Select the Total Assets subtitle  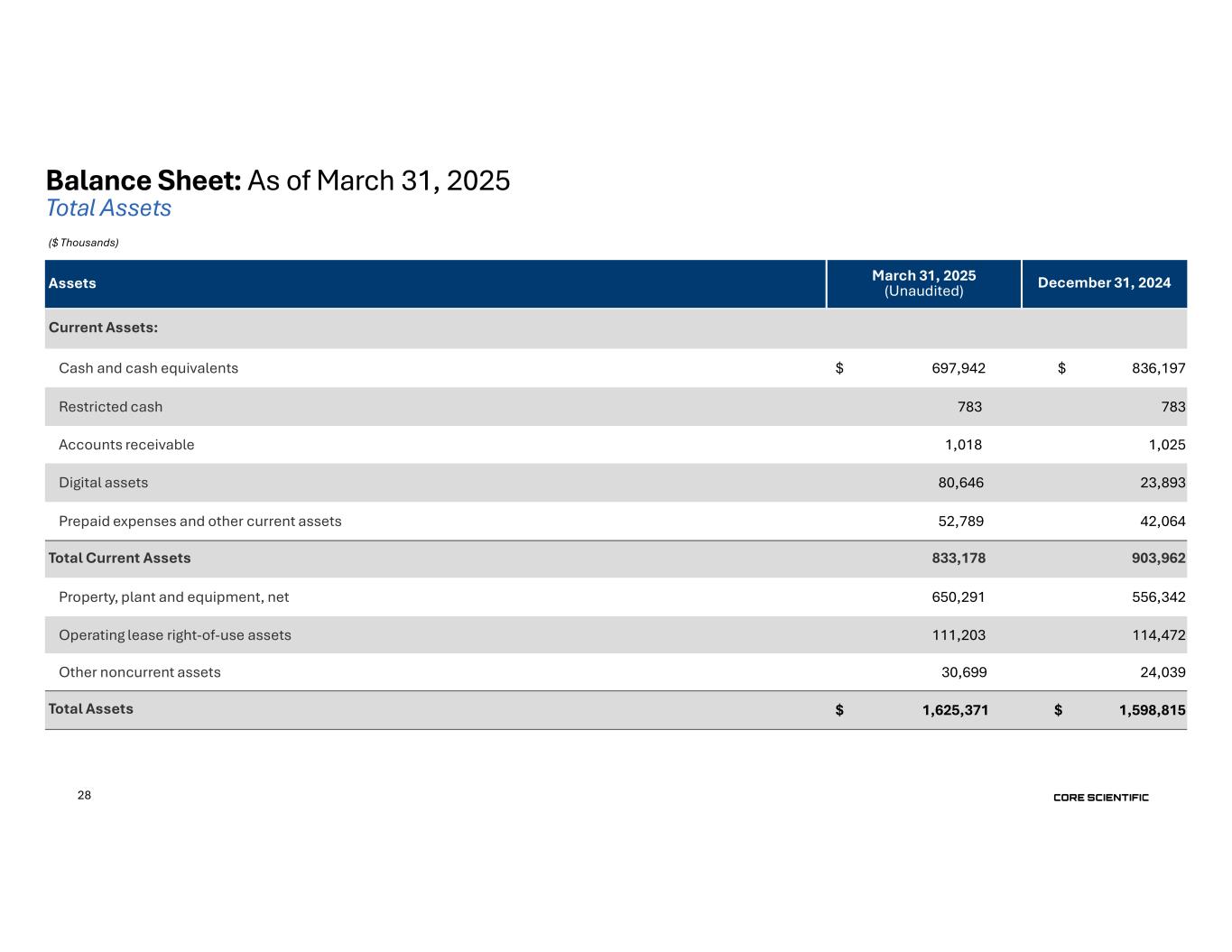[x=108, y=208]
